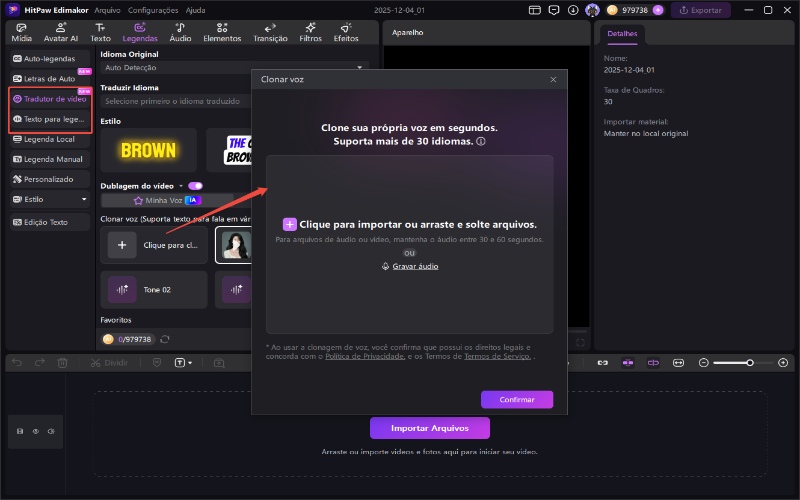Adjust the timeline zoom slider
Viewport: 800px width, 500px height.
coord(748,362)
